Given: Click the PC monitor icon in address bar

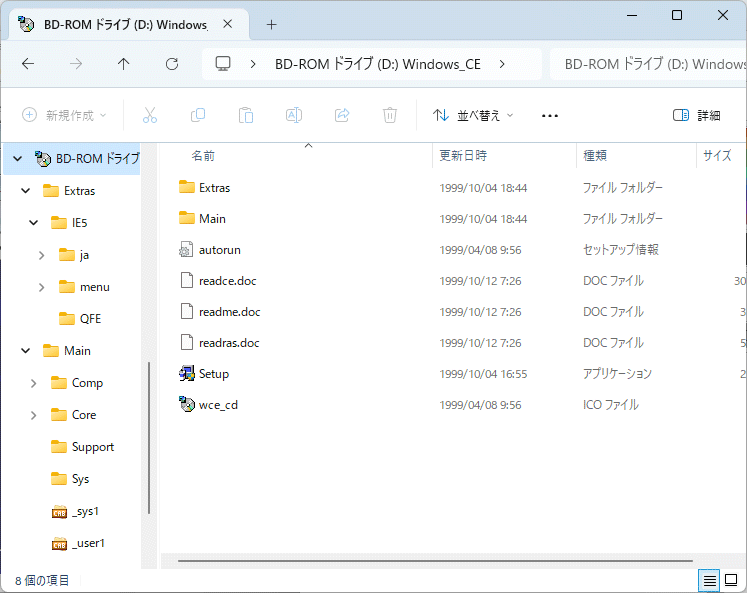Looking at the screenshot, I should (223, 64).
